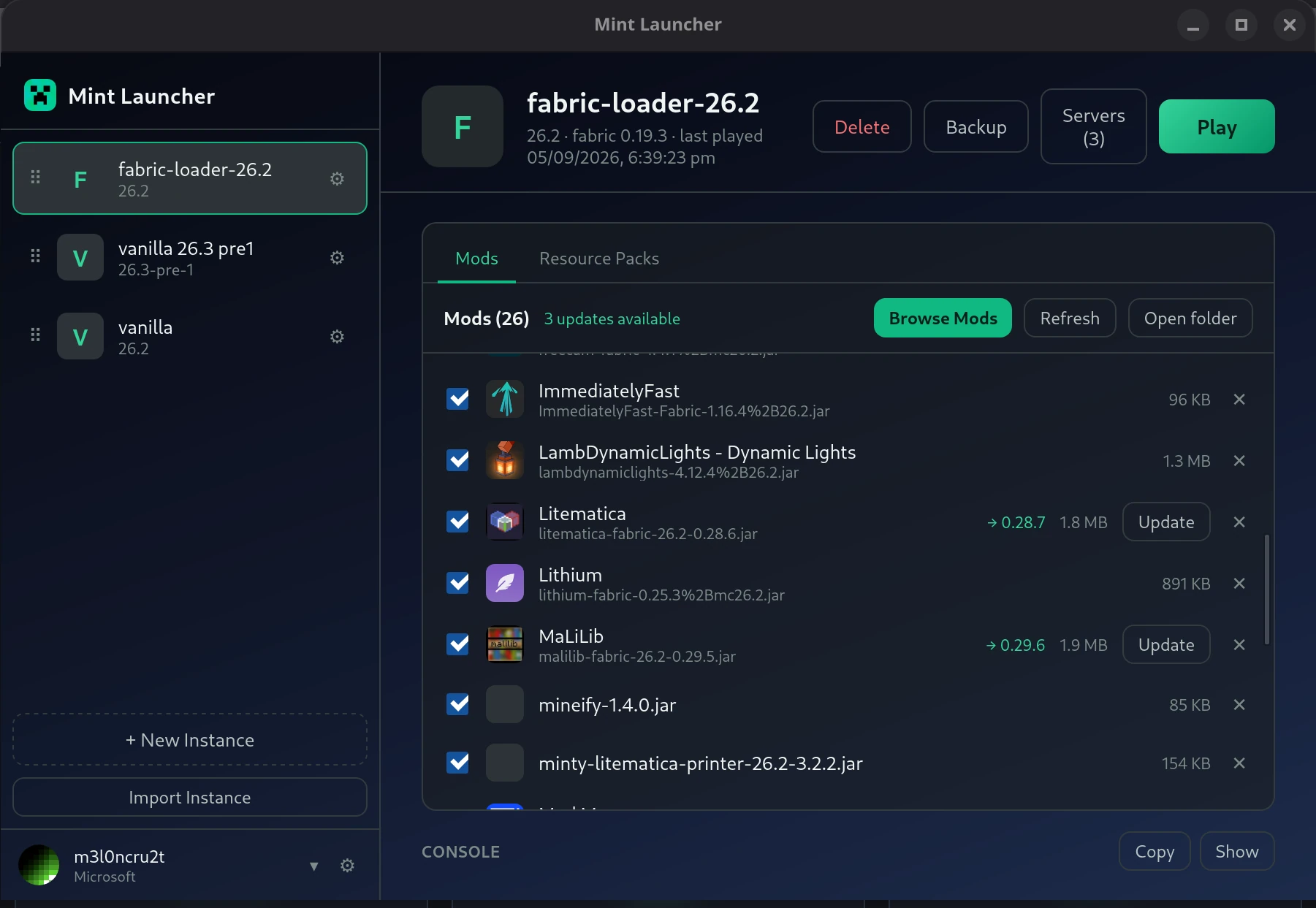Image resolution: width=1316 pixels, height=908 pixels.
Task: Click the Litematica cube icon
Action: [x=505, y=522]
